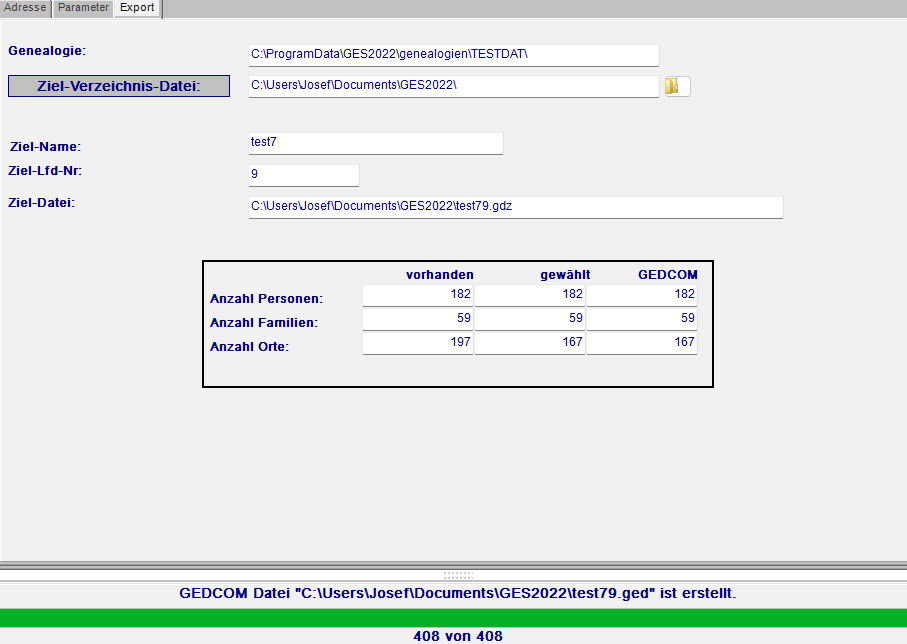
Task: Select the Ziel-Lfd-Nr number field
Action: (303, 175)
